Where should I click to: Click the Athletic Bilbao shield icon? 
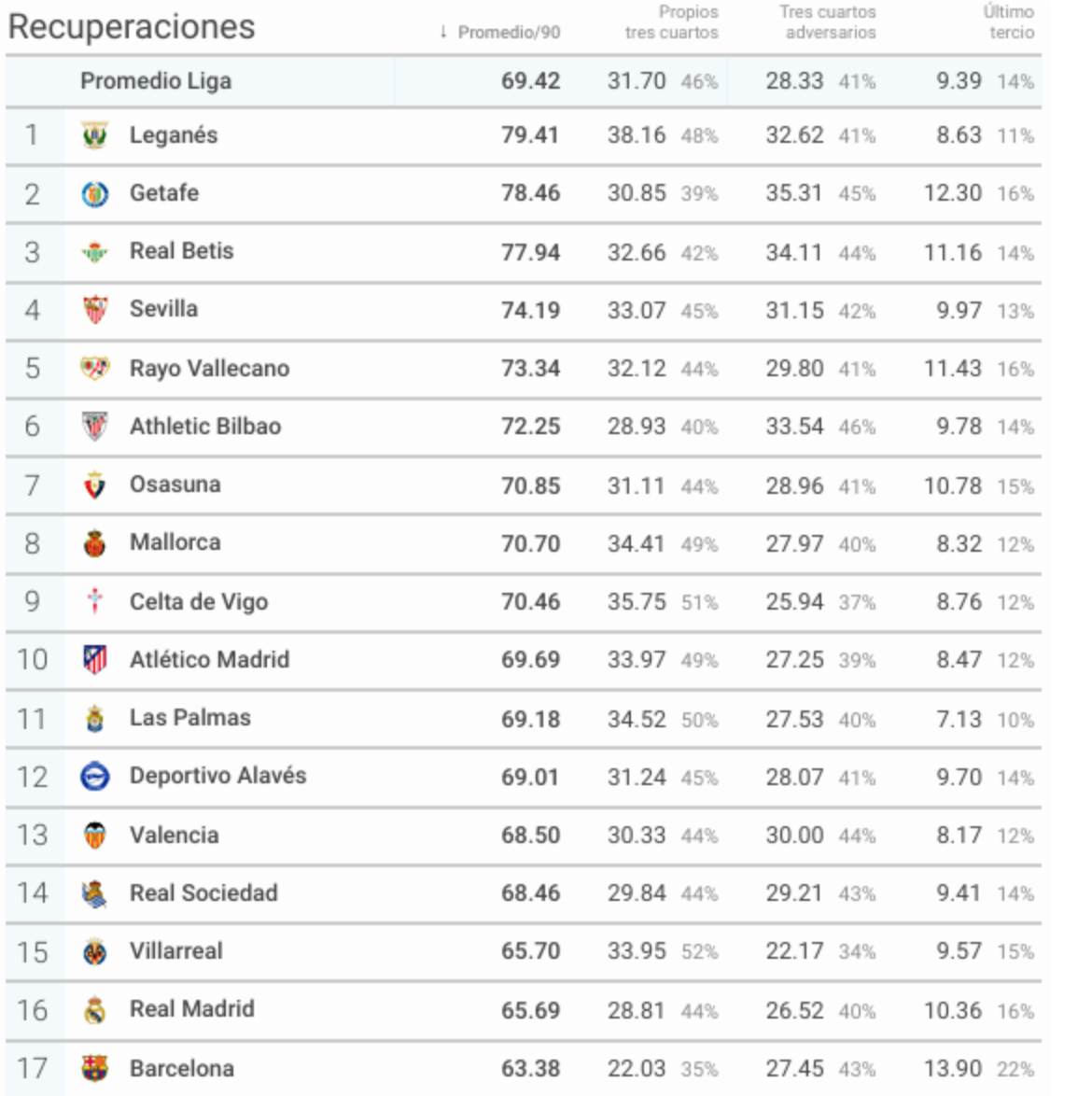click(95, 427)
